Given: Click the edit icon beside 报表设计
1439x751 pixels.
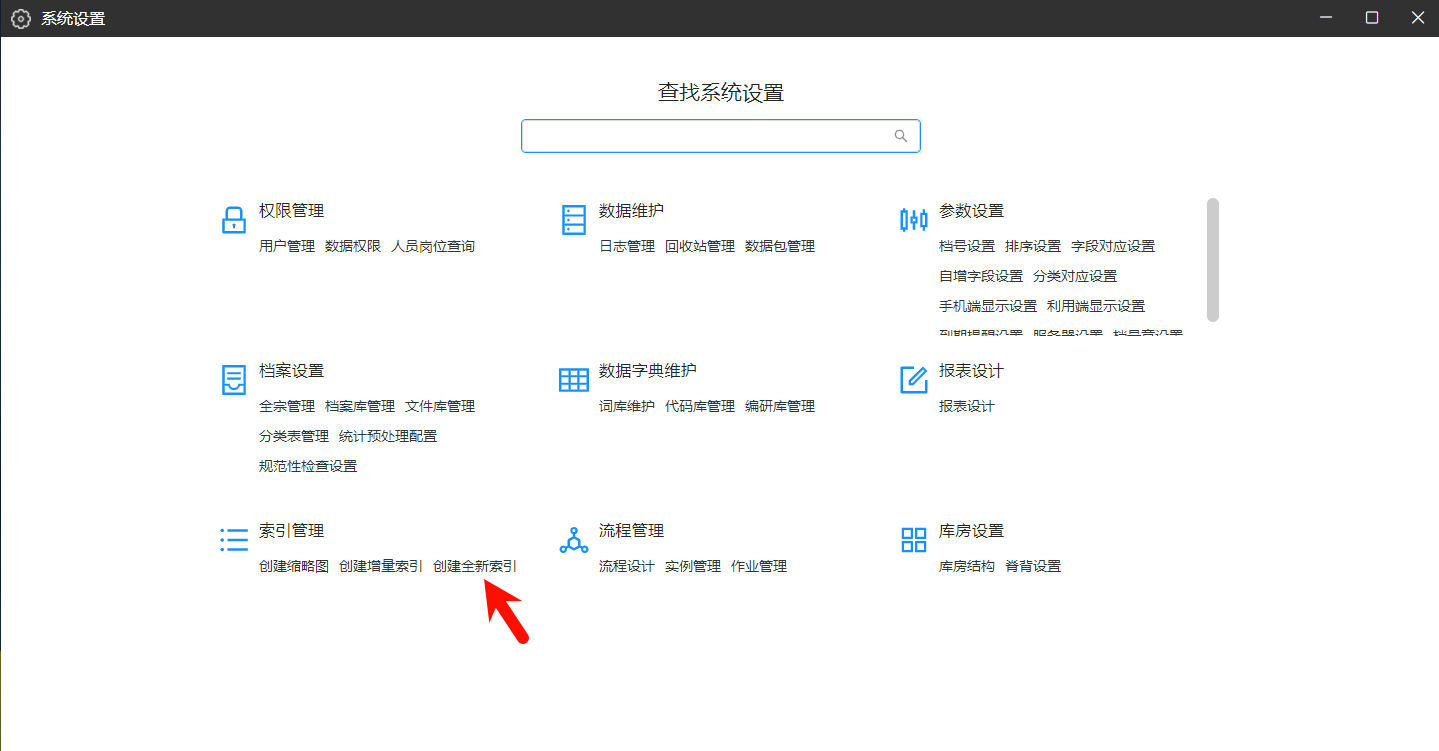Looking at the screenshot, I should pos(913,380).
